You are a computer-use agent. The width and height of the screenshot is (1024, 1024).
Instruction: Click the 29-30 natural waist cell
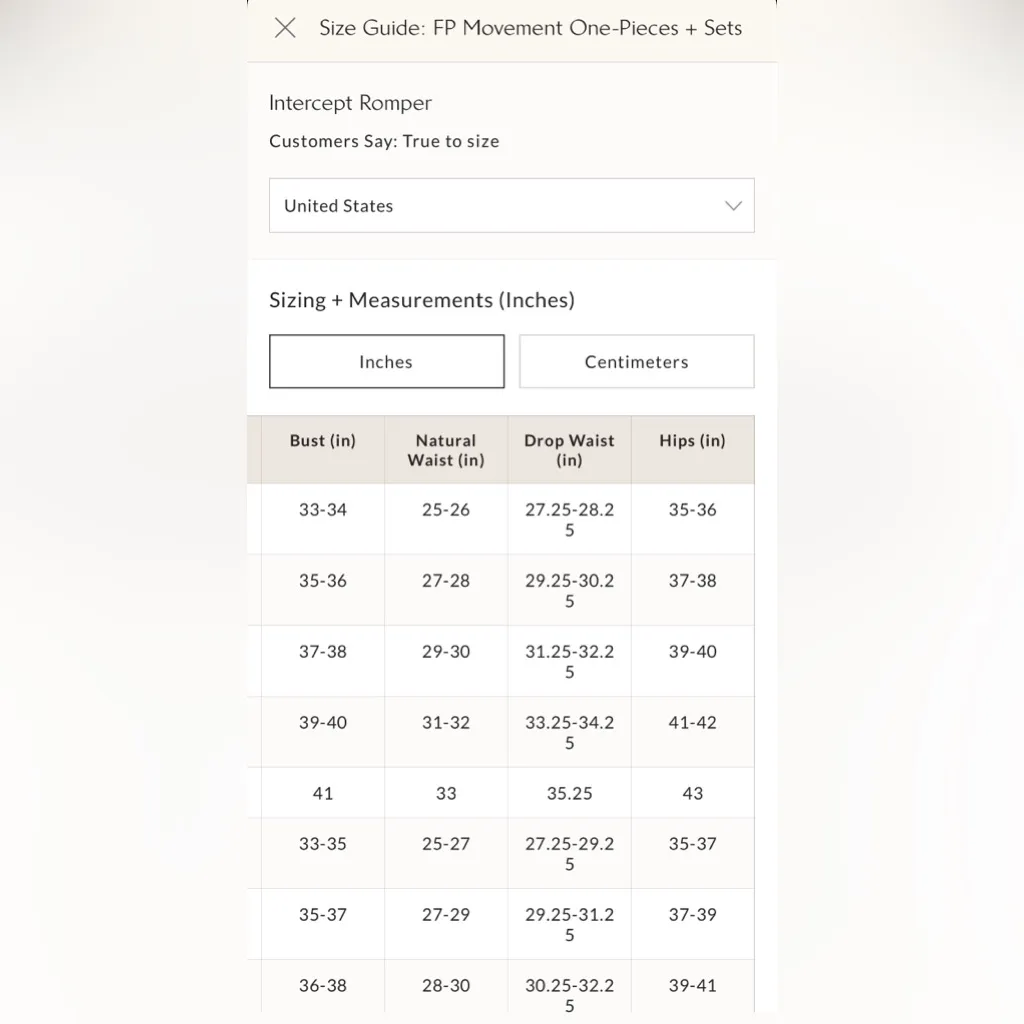click(446, 652)
